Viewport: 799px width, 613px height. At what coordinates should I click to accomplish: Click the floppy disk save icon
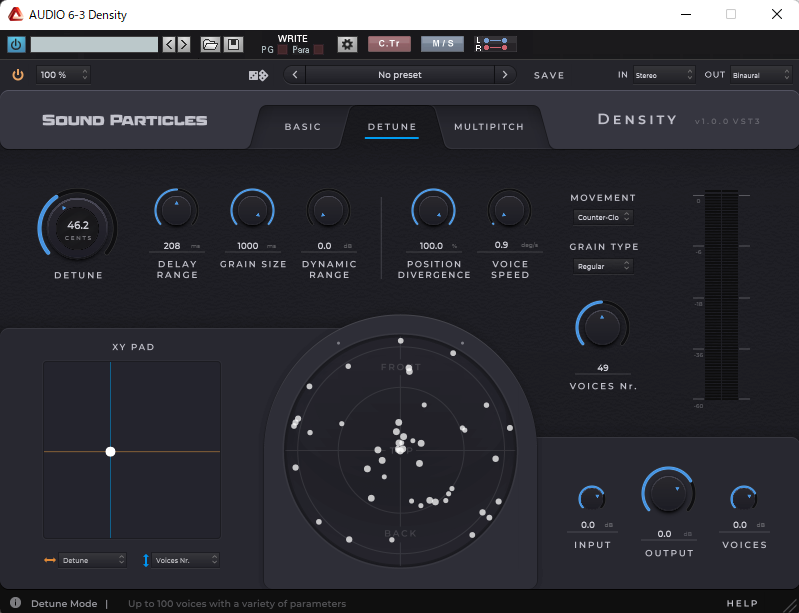(233, 44)
